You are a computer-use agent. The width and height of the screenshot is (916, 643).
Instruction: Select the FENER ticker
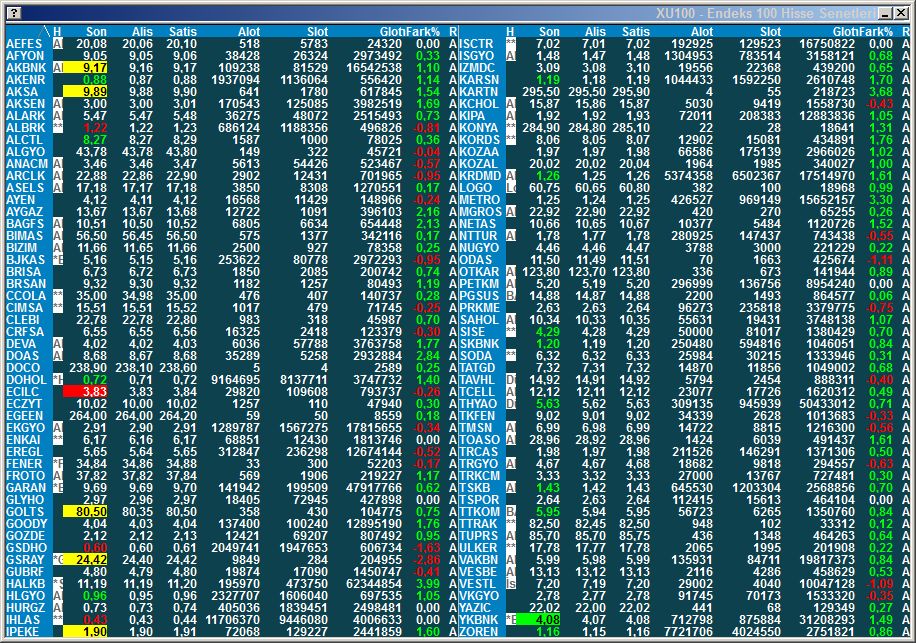point(25,464)
